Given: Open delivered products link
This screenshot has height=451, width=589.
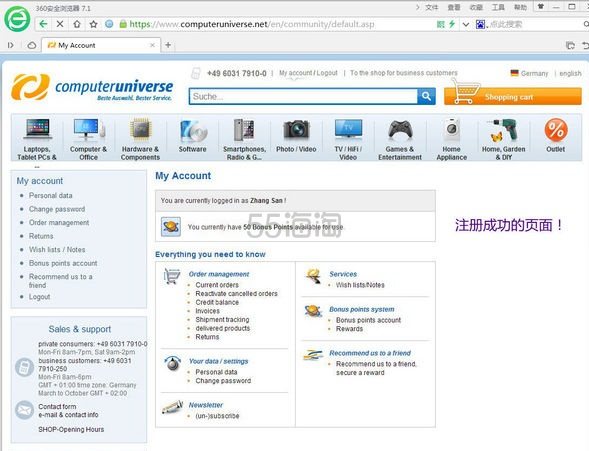Looking at the screenshot, I should (222, 328).
